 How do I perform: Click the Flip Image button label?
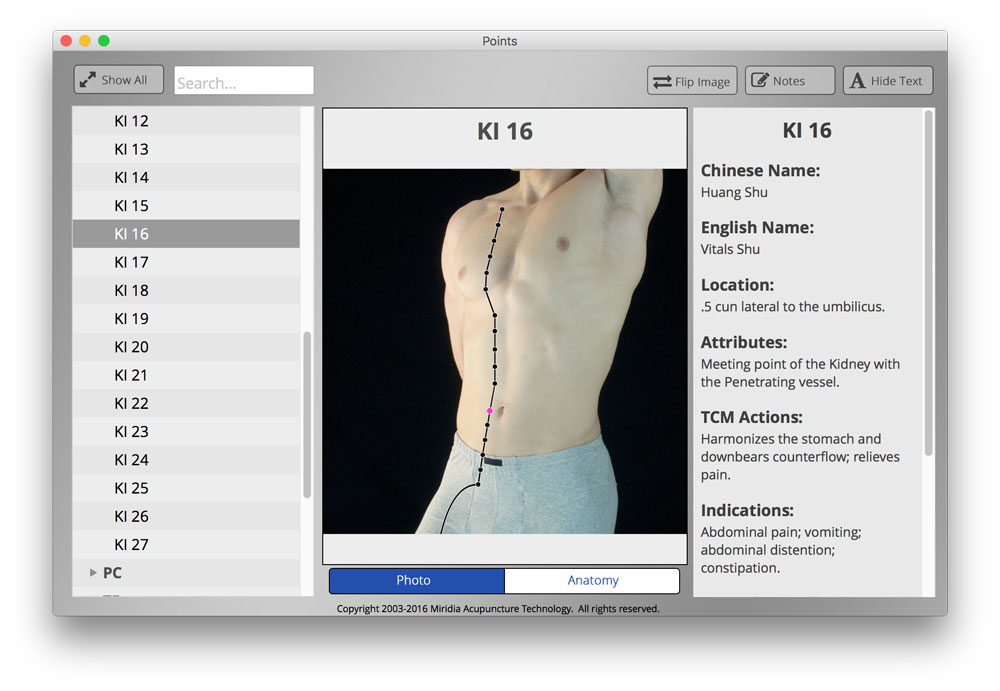click(x=702, y=82)
